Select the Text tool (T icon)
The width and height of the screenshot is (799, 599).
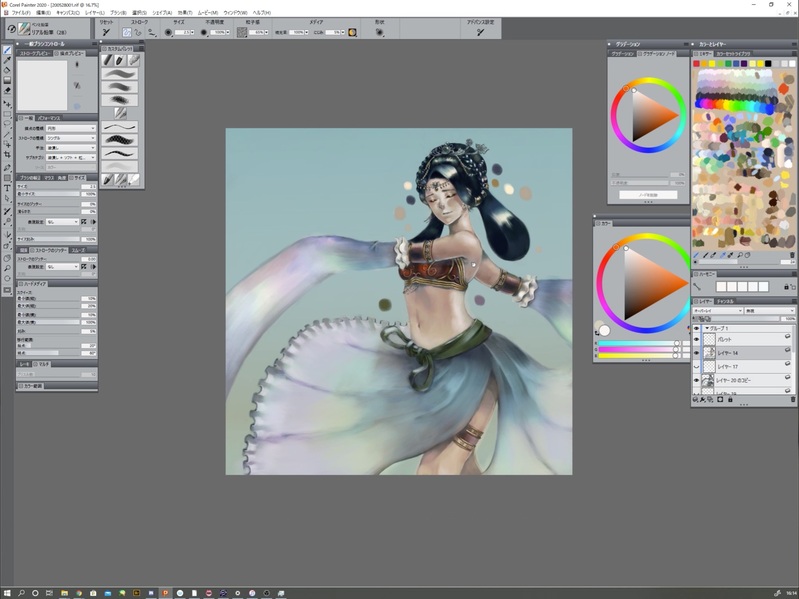point(7,188)
